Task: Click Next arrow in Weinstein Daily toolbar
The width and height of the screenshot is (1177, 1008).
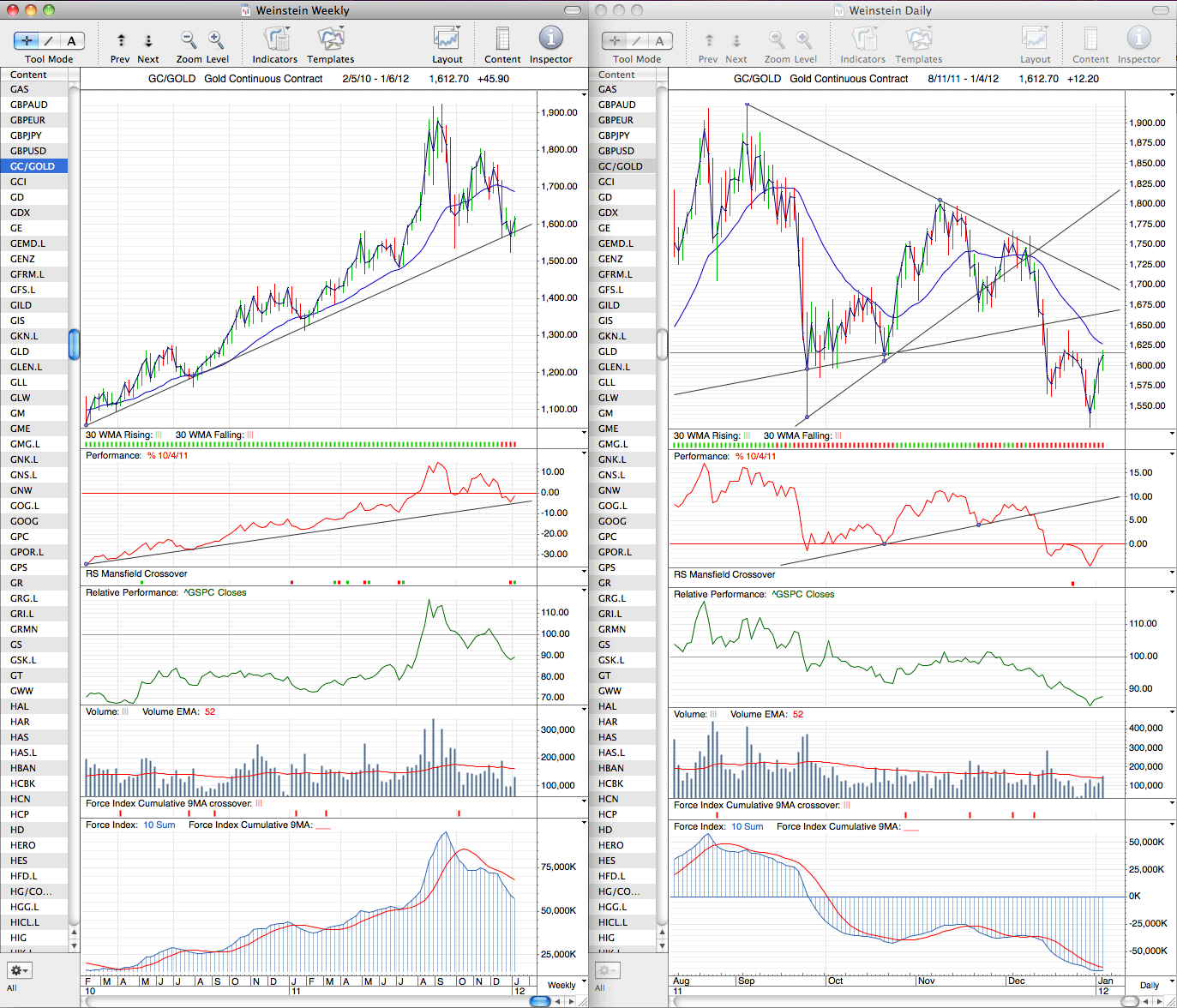Action: tap(736, 40)
